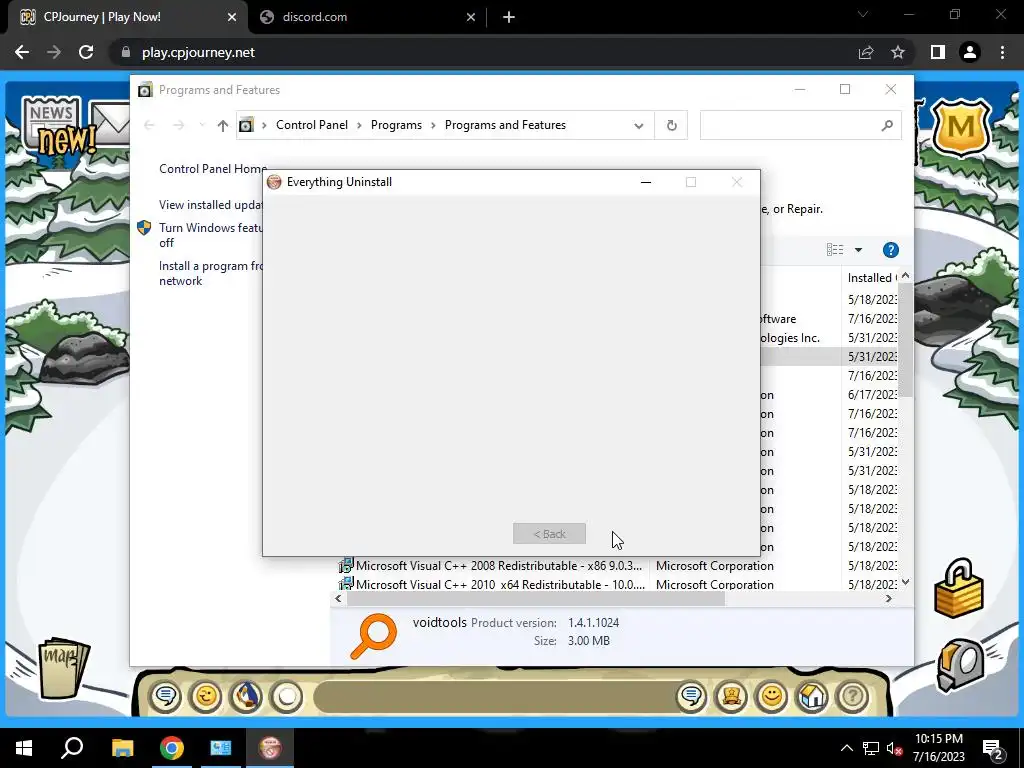Open Windows taskbar search
The image size is (1024, 768).
[x=72, y=748]
